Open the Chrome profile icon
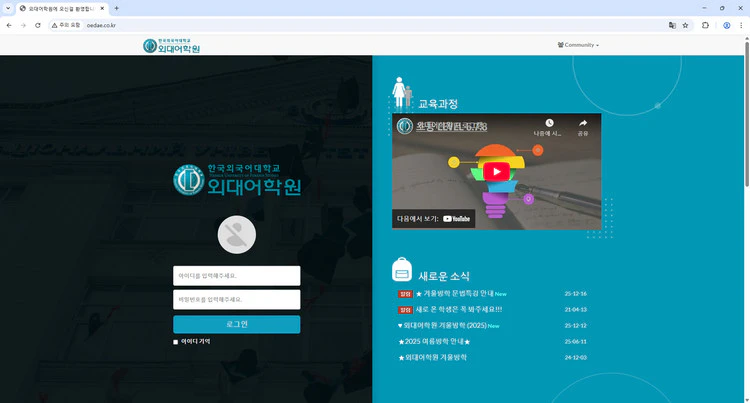 click(726, 25)
